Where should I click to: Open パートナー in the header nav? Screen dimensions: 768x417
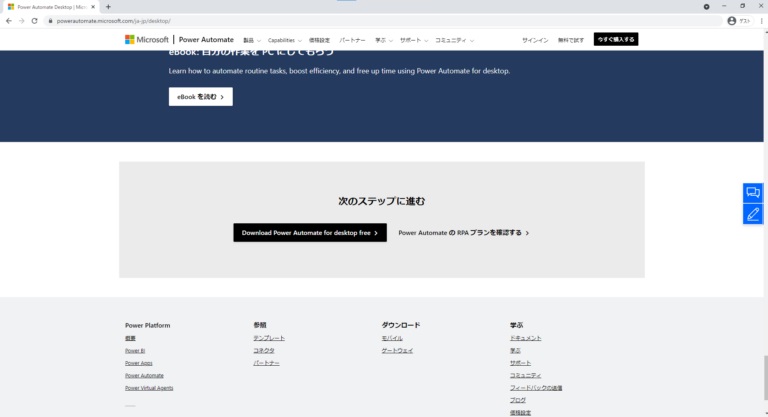[x=352, y=40]
